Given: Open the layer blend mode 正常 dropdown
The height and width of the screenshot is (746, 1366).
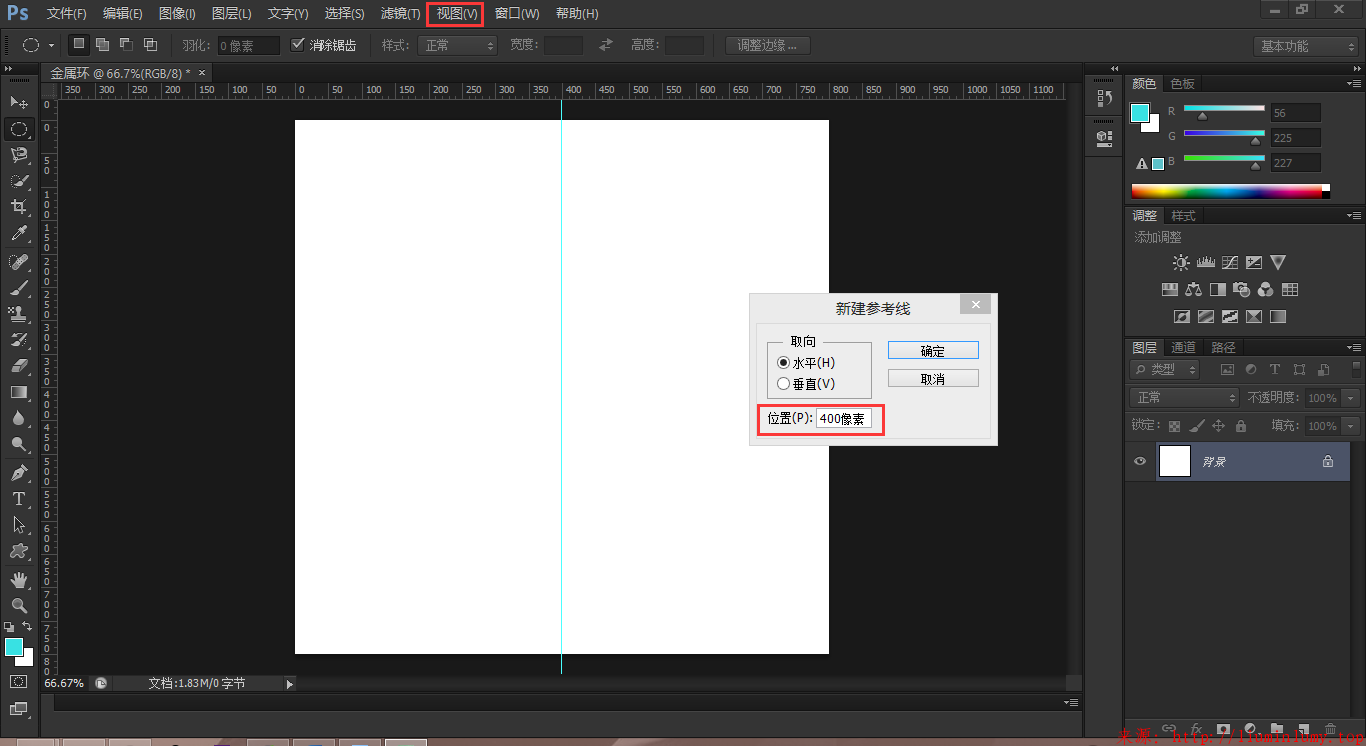Looking at the screenshot, I should (x=1184, y=398).
